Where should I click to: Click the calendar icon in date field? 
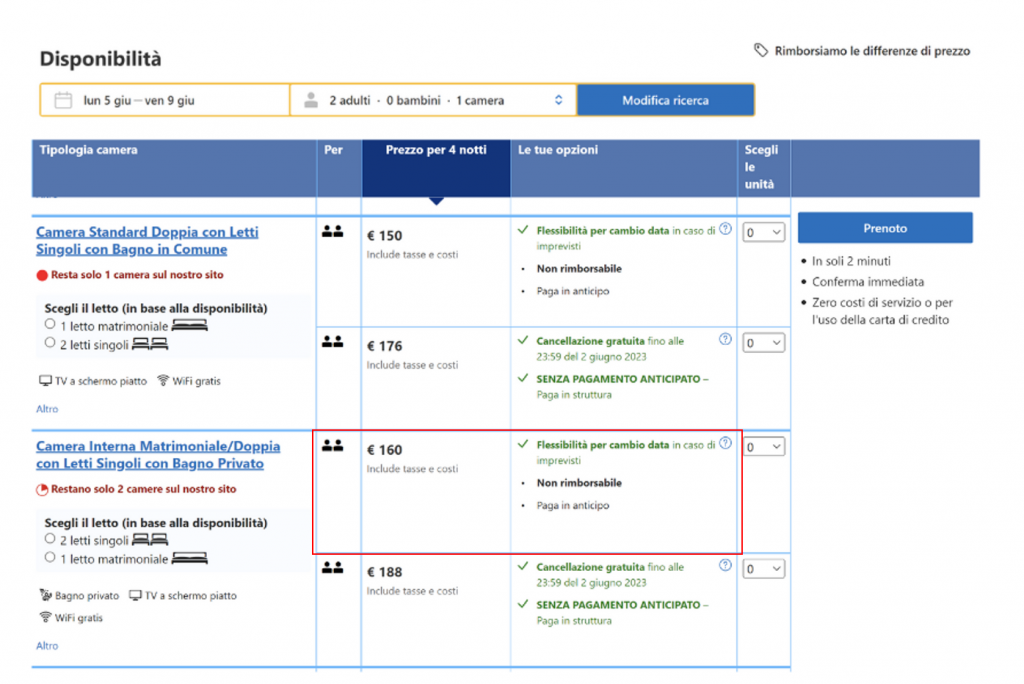click(63, 100)
